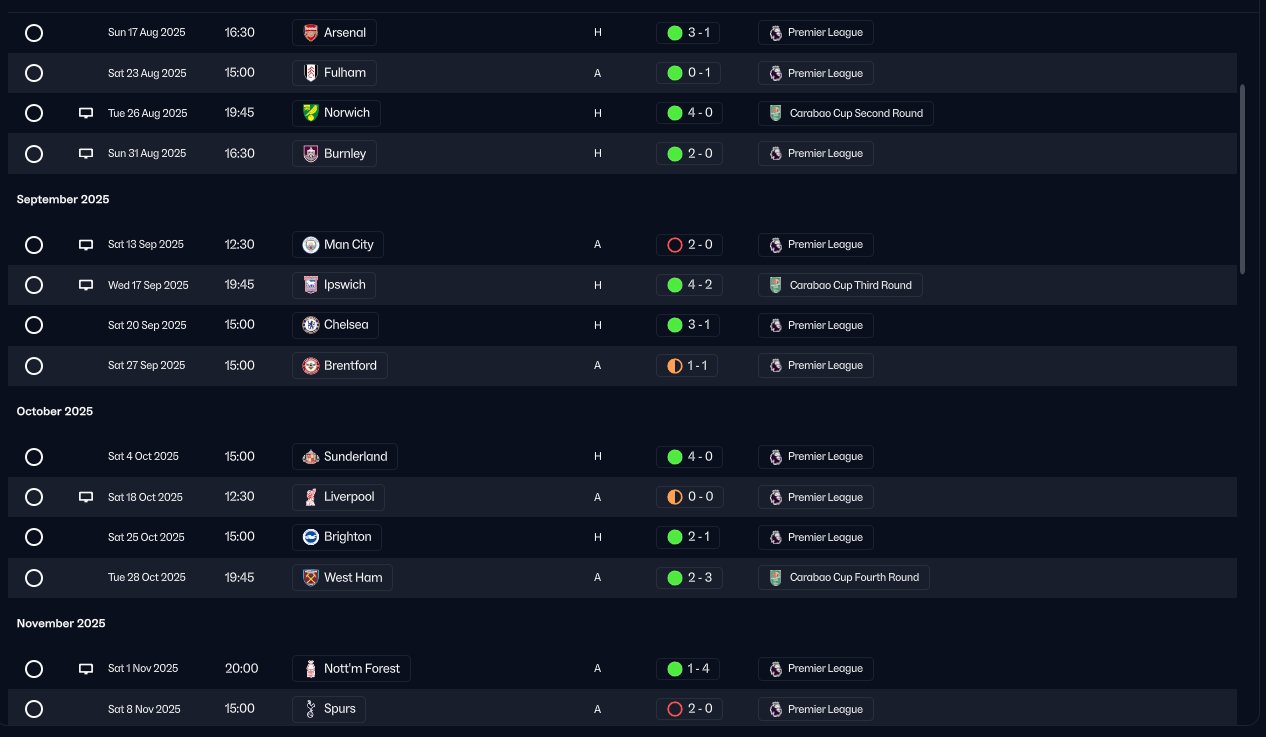Click the TV icon next to Nott'm Forest fixture
Image resolution: width=1266 pixels, height=737 pixels.
coord(86,669)
